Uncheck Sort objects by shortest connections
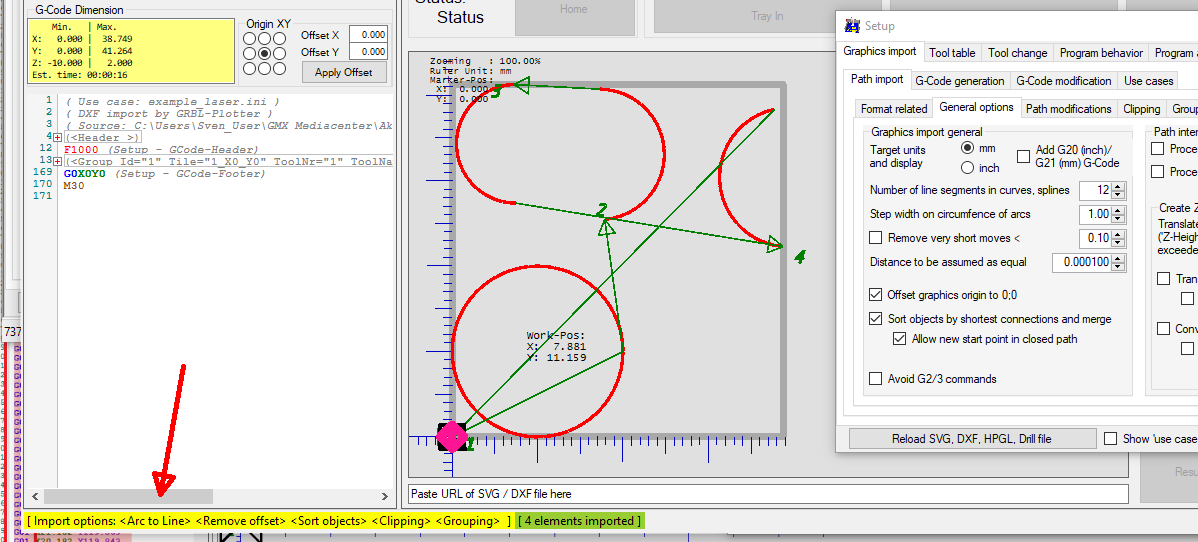Viewport: 1198px width, 542px height. coord(876,319)
